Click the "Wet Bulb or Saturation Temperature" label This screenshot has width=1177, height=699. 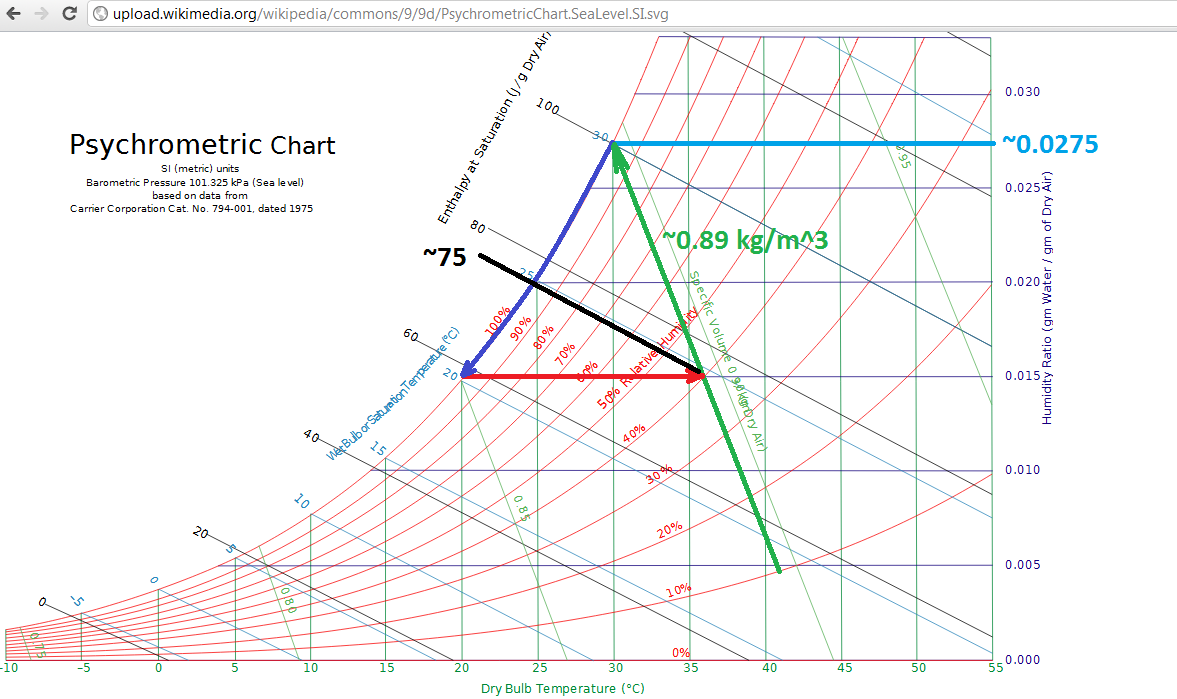coord(393,394)
